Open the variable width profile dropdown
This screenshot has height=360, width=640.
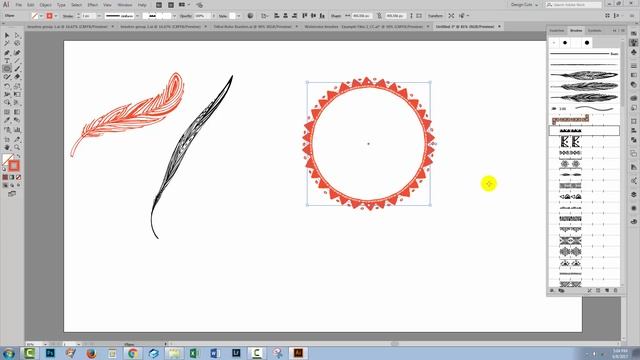pos(138,16)
